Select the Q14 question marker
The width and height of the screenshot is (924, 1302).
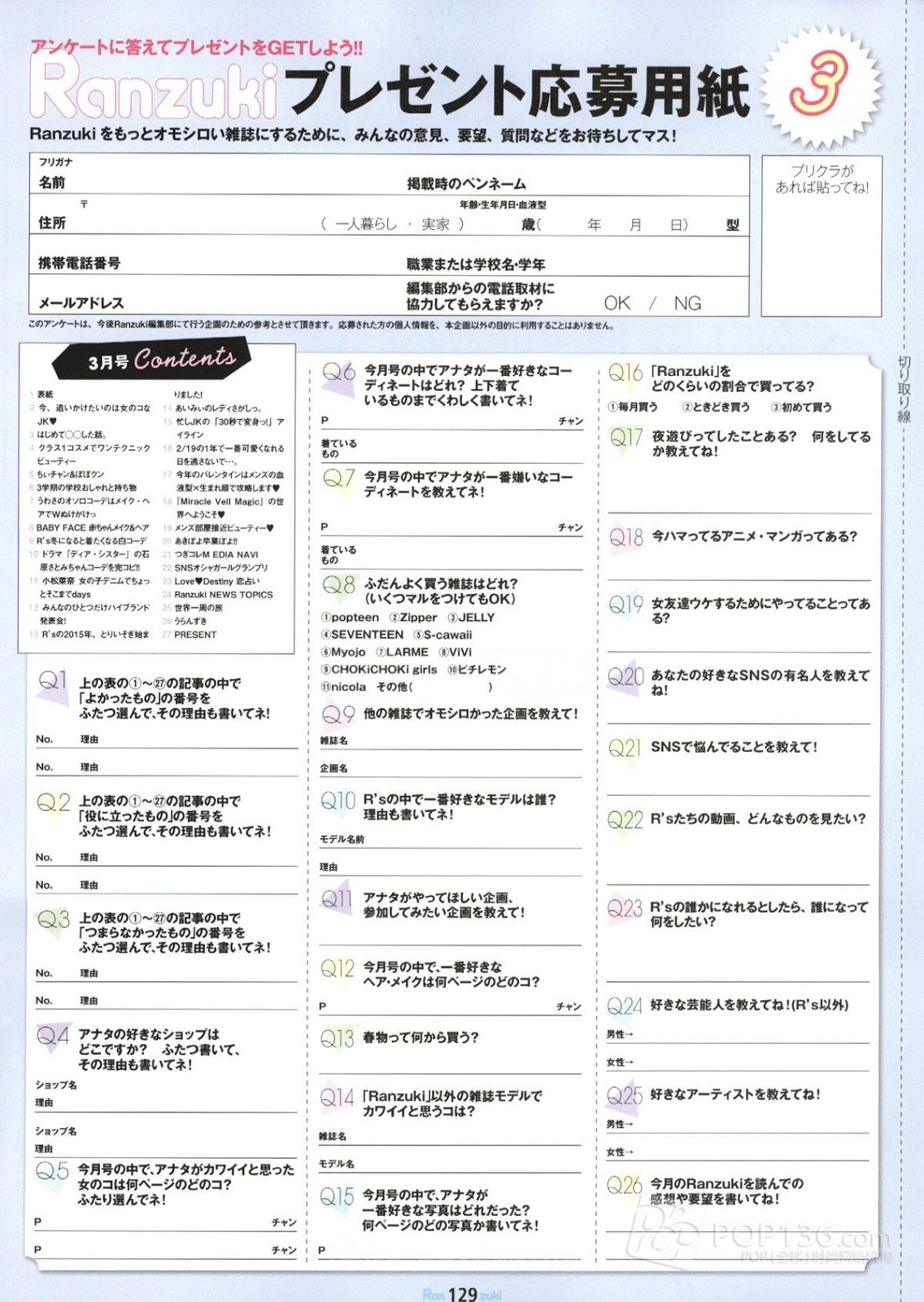(337, 1098)
